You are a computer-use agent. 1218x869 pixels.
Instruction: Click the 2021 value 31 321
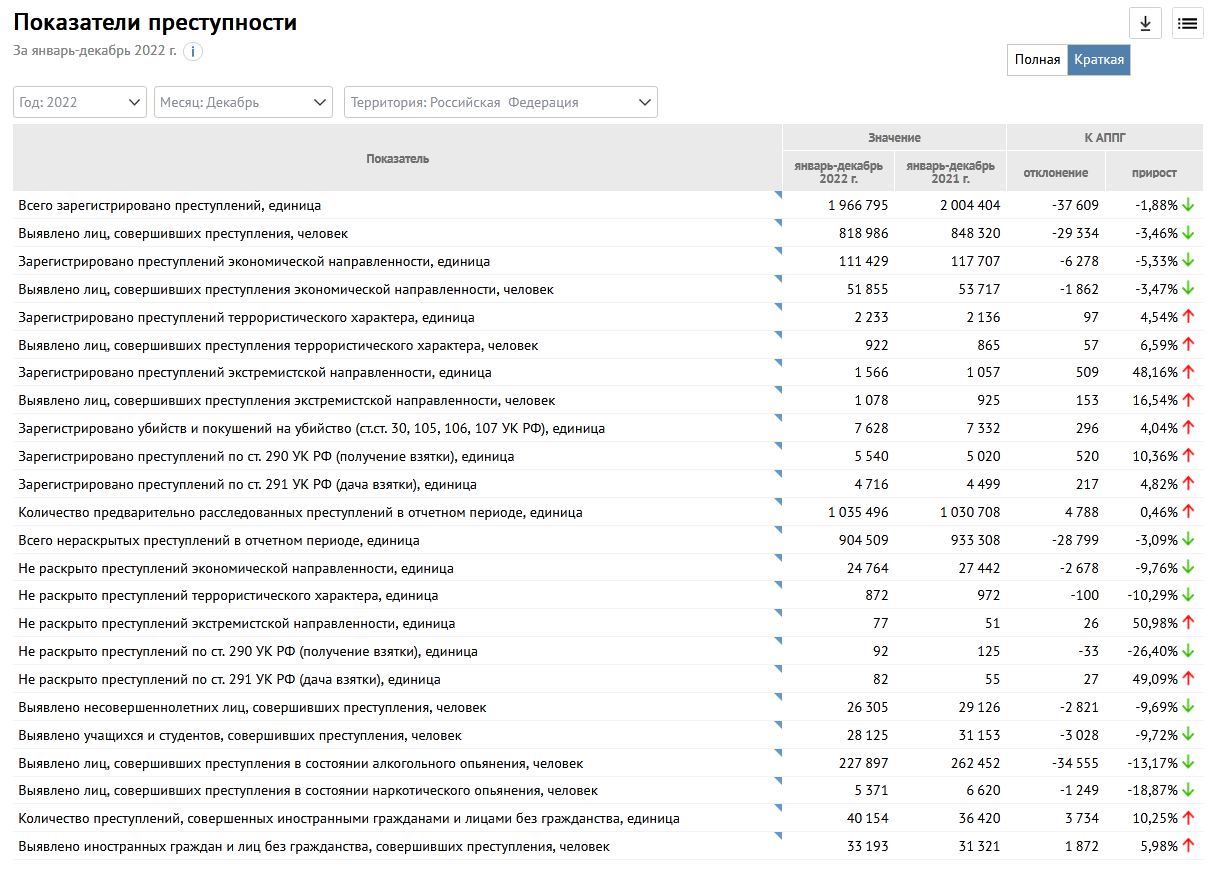(978, 846)
